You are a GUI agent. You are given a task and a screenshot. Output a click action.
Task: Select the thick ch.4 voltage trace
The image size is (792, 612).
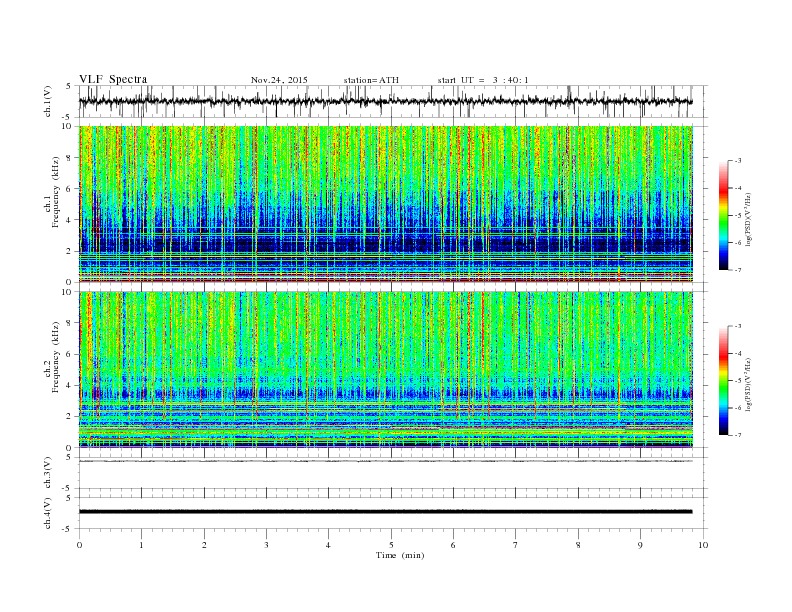pos(385,512)
